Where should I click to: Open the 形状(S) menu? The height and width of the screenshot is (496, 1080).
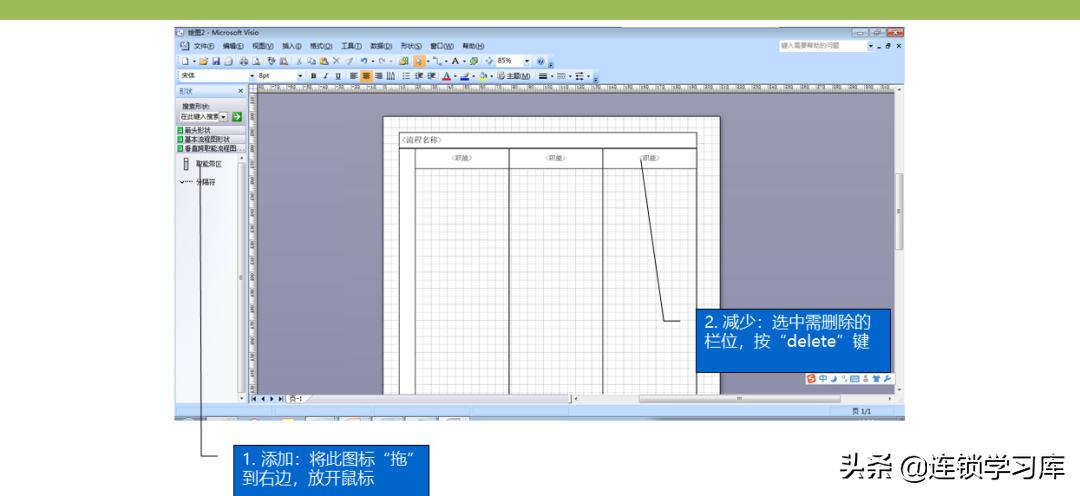tap(411, 46)
